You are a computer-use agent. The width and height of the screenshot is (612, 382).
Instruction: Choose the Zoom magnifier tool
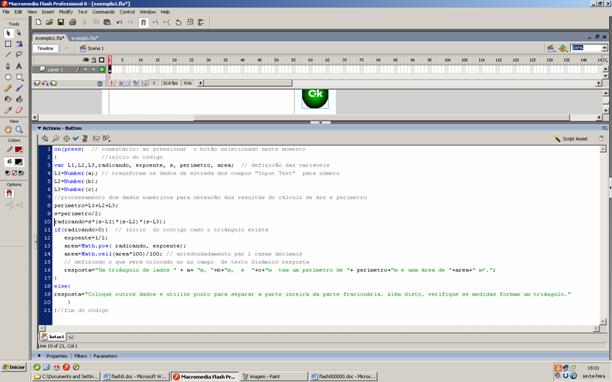coord(19,130)
